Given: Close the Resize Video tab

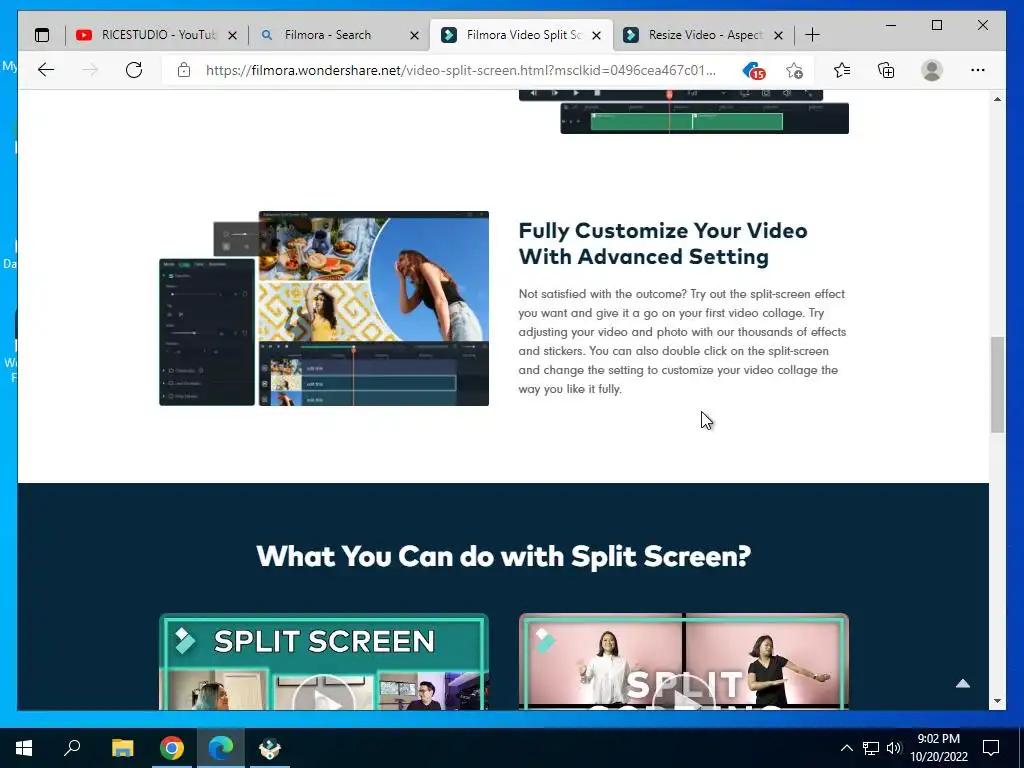Looking at the screenshot, I should pyautogui.click(x=778, y=35).
